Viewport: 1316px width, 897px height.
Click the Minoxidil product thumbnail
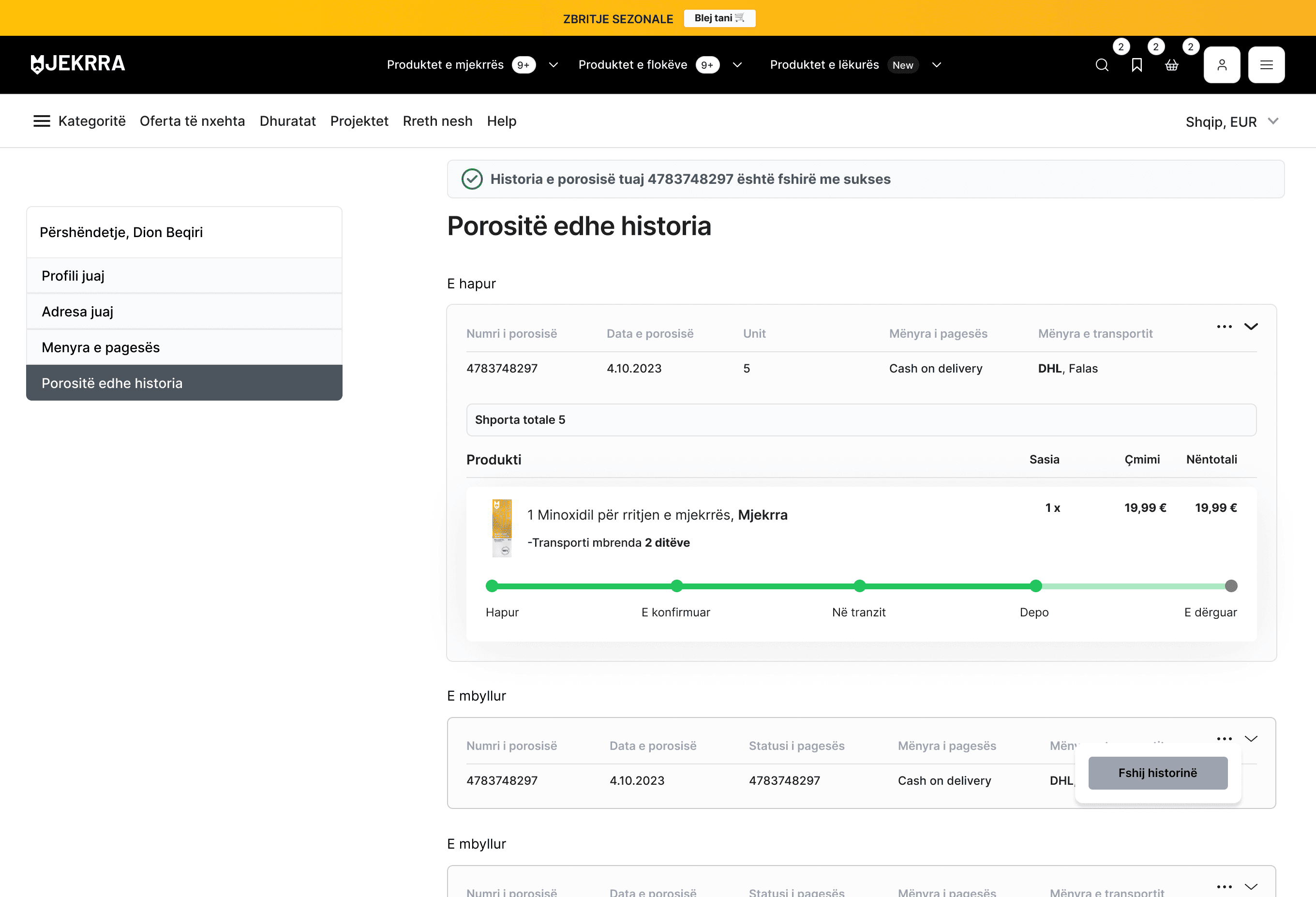(502, 528)
